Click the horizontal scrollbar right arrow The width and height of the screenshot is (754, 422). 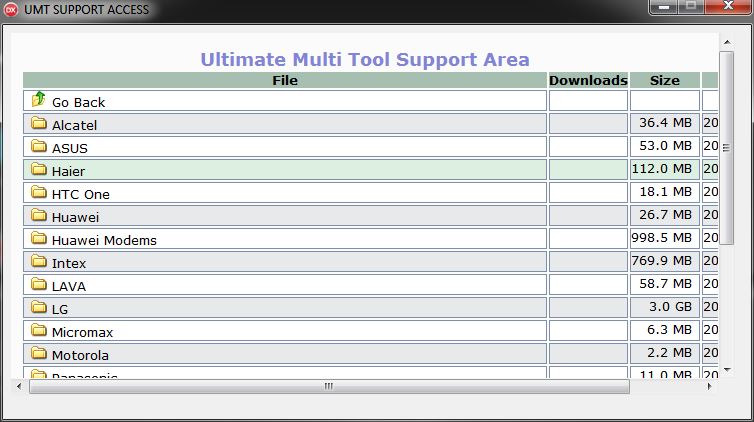click(709, 386)
